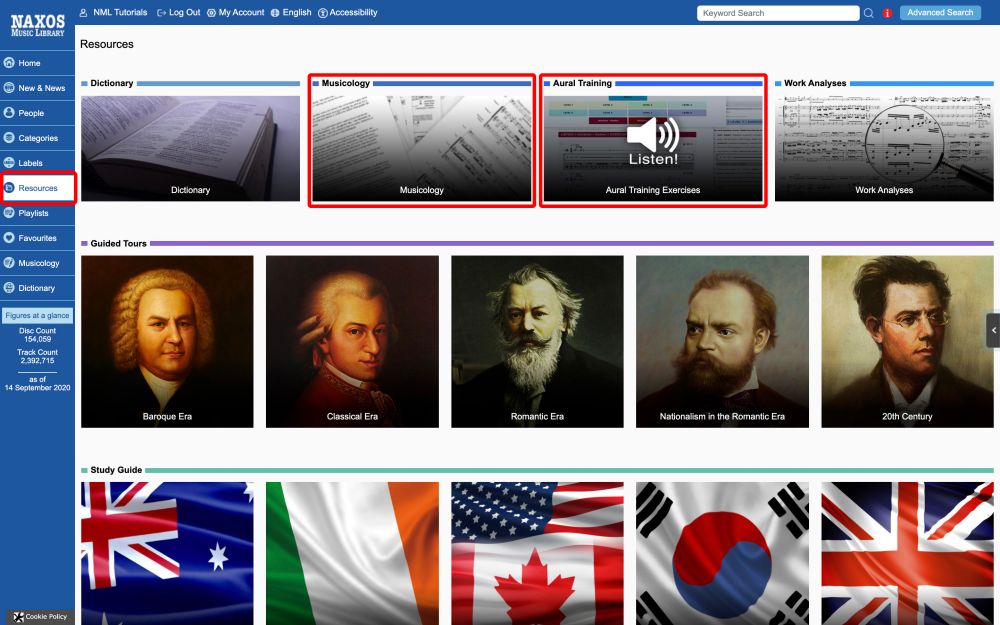
Task: Open the Baroque Era guided tour
Action: (x=167, y=342)
